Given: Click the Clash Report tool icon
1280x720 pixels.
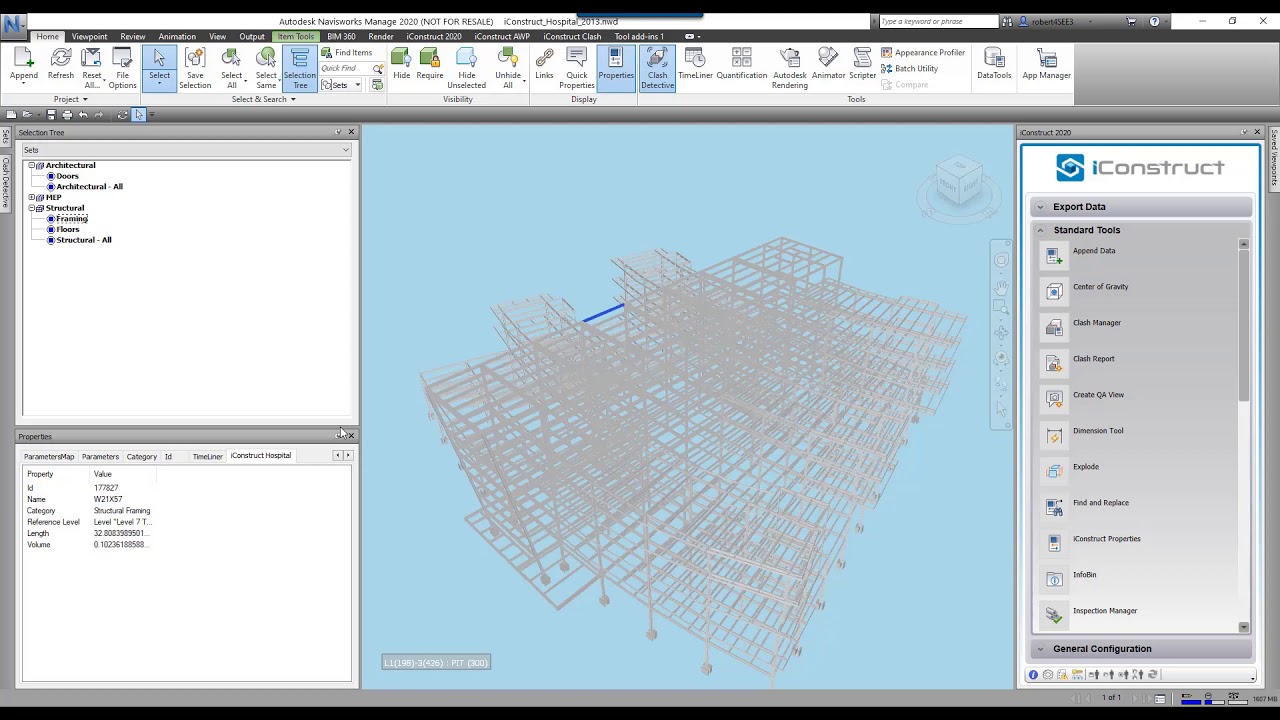Looking at the screenshot, I should [1054, 364].
